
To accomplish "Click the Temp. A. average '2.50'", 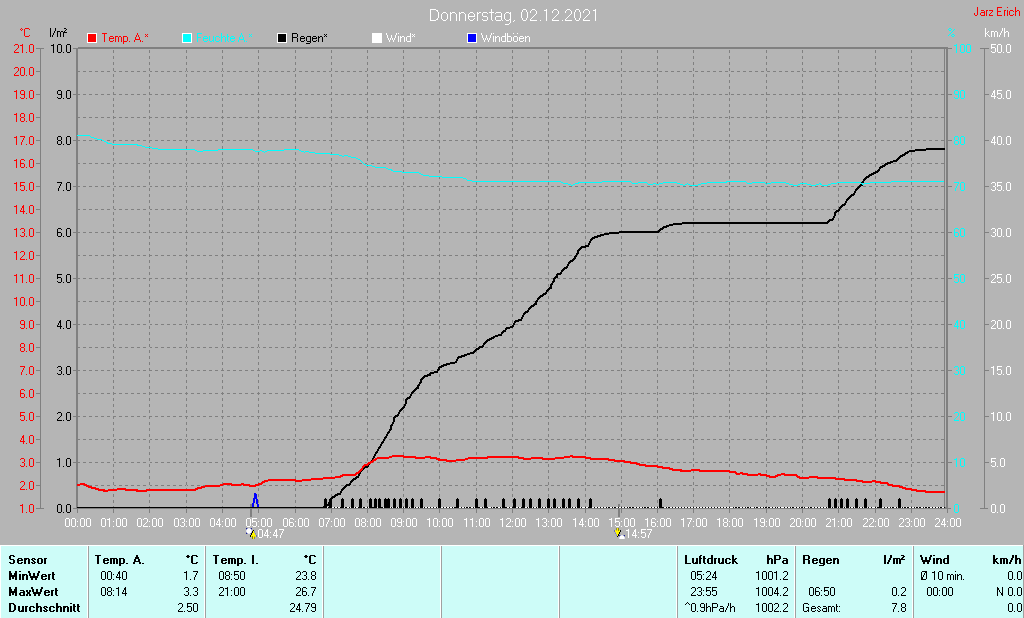I will (x=188, y=608).
